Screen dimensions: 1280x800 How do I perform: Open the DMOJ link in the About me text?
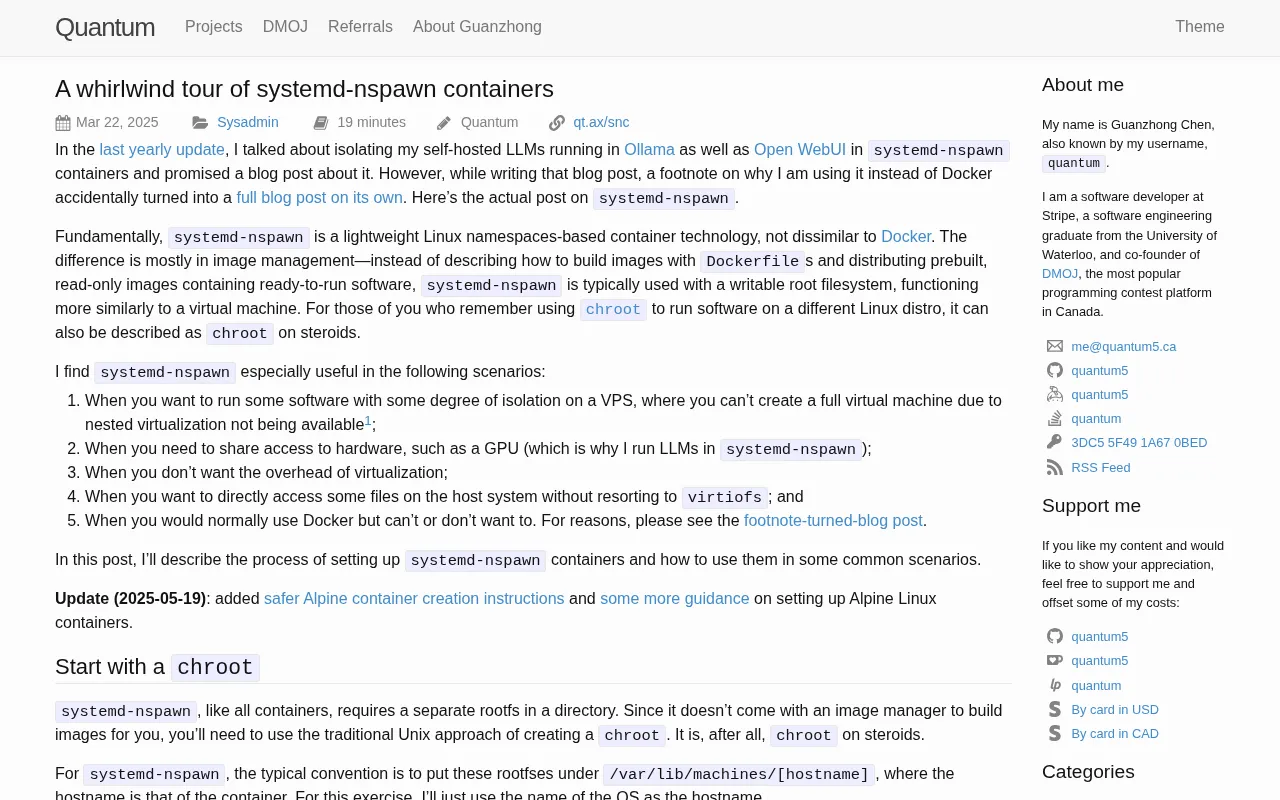(x=1060, y=273)
